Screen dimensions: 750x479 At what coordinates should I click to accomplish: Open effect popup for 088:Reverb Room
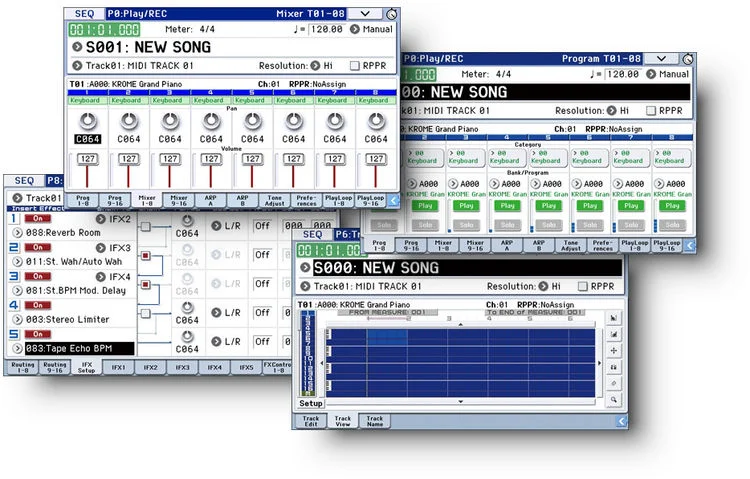click(x=17, y=233)
